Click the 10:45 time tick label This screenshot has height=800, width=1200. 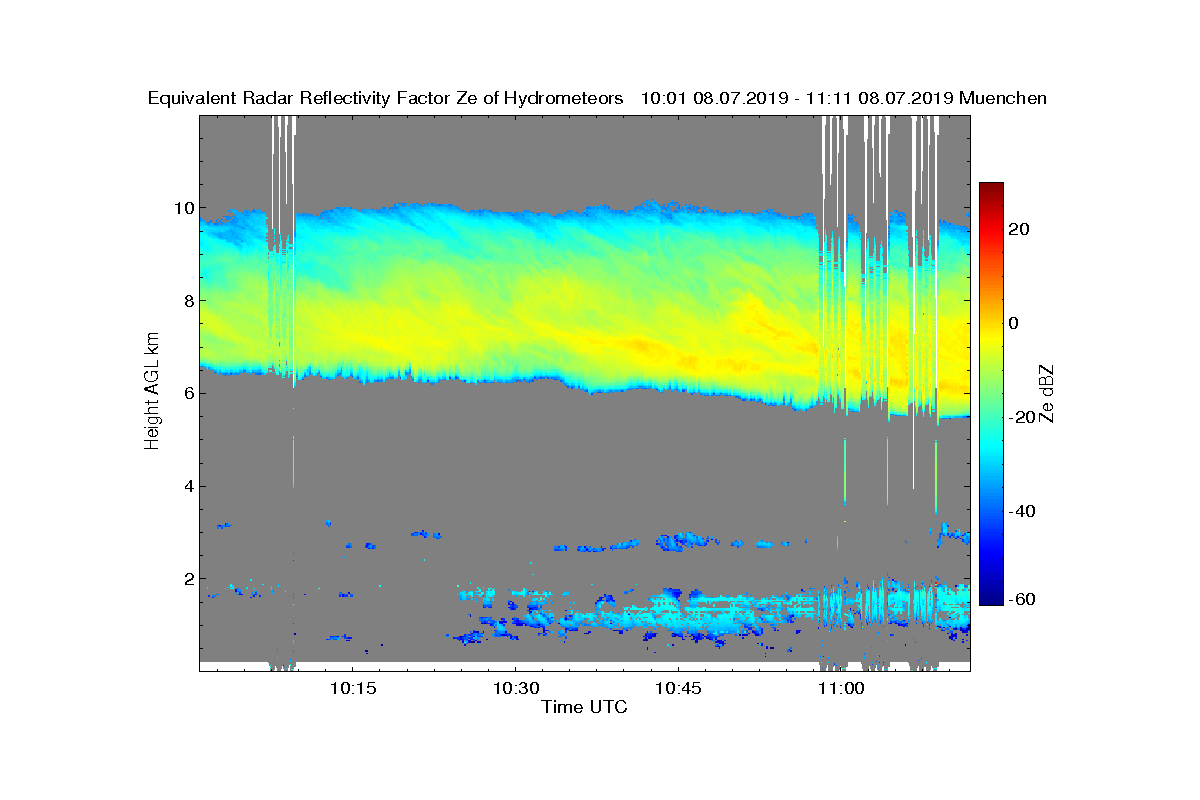coord(678,688)
